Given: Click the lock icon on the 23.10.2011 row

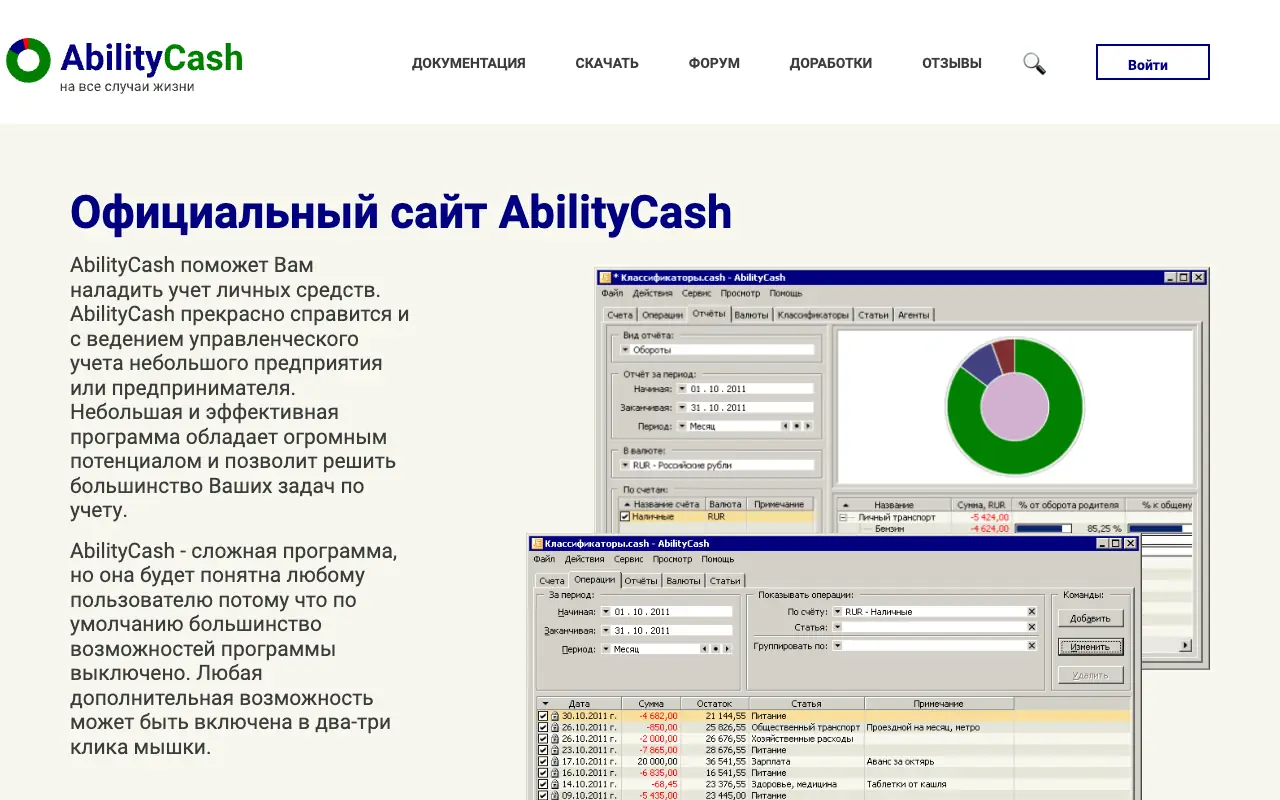Looking at the screenshot, I should (555, 750).
